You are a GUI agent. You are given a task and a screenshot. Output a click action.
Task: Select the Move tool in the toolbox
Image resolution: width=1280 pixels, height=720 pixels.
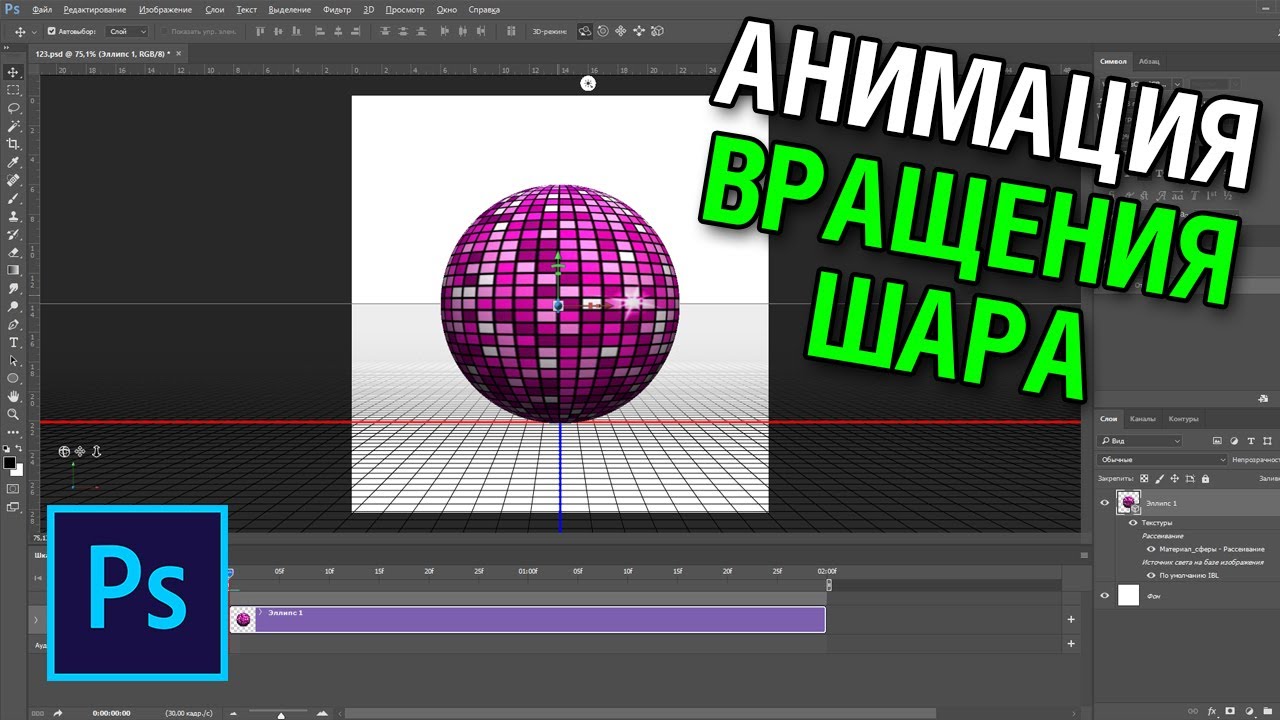coord(14,72)
